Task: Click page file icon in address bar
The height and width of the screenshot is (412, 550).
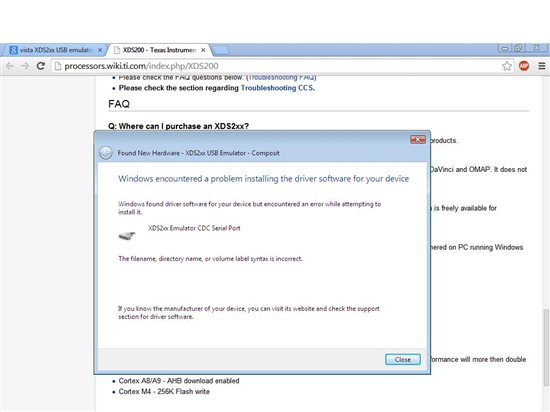Action: (x=58, y=66)
